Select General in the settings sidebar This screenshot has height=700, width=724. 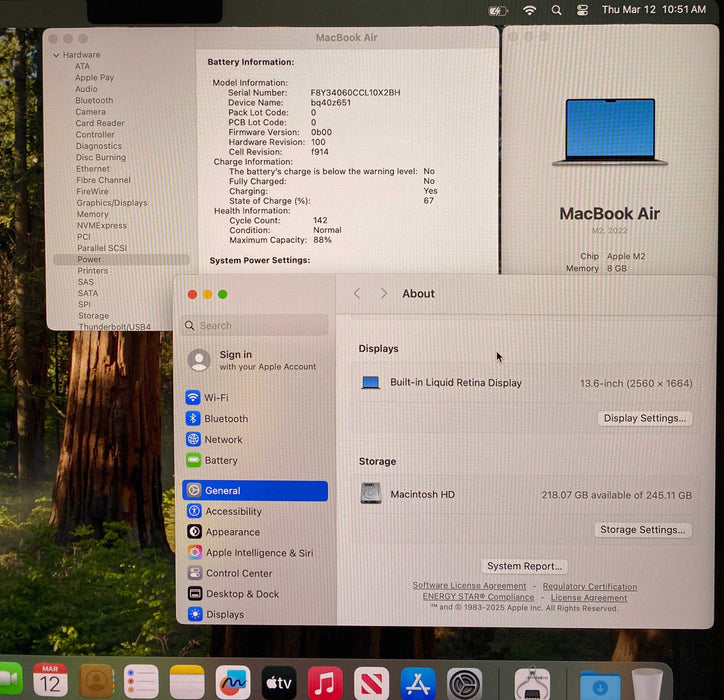point(255,491)
